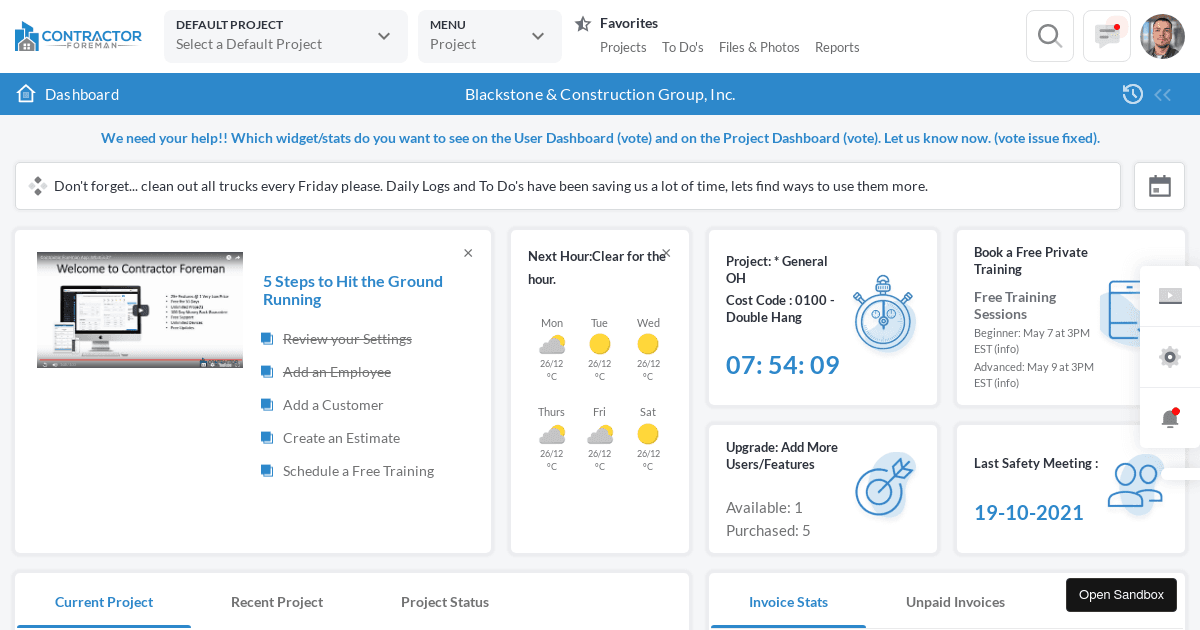Open settings from the right sidebar gear
Viewport: 1200px width, 630px height.
[x=1169, y=357]
